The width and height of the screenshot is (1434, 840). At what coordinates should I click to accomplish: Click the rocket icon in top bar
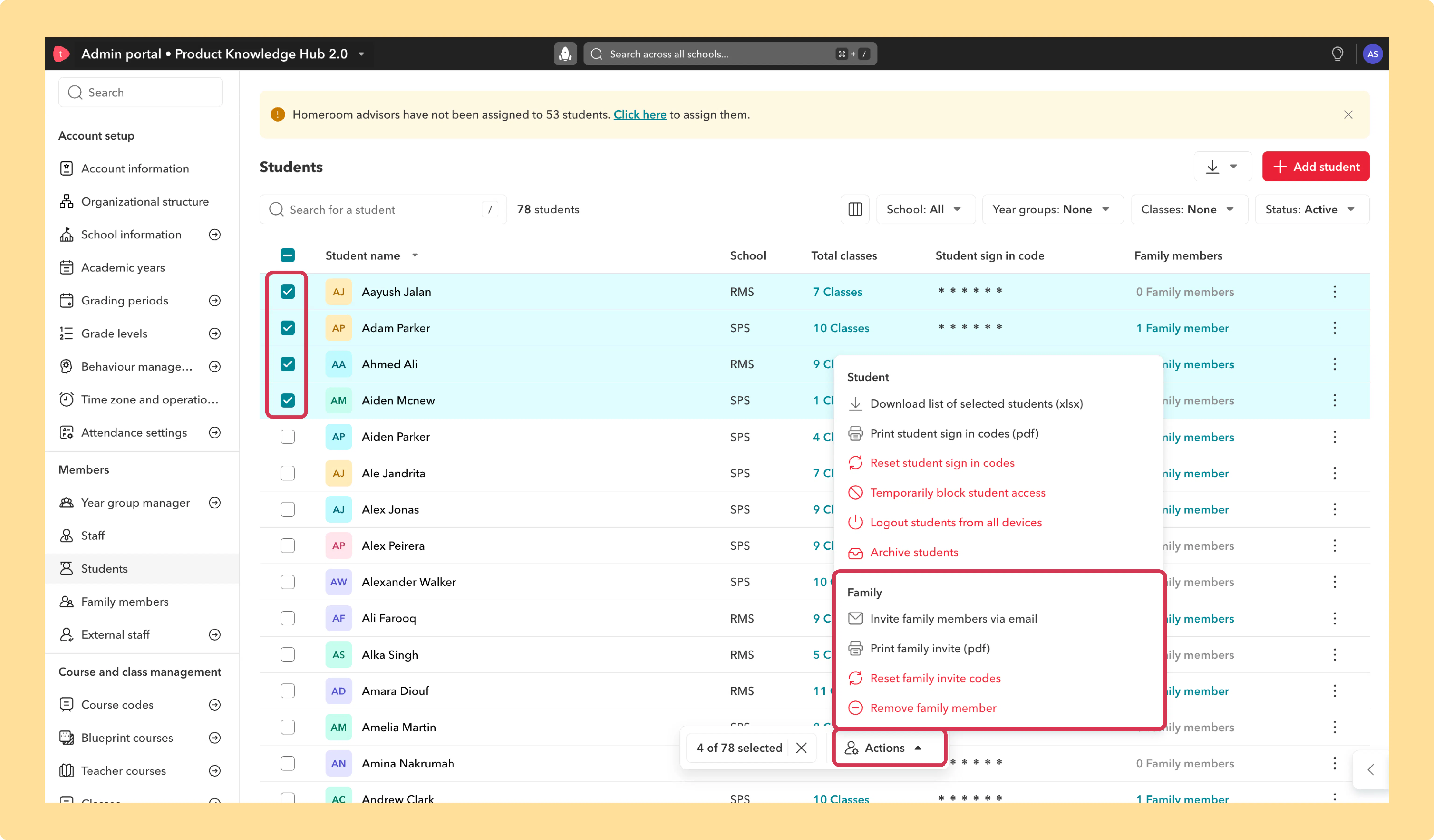coord(565,54)
